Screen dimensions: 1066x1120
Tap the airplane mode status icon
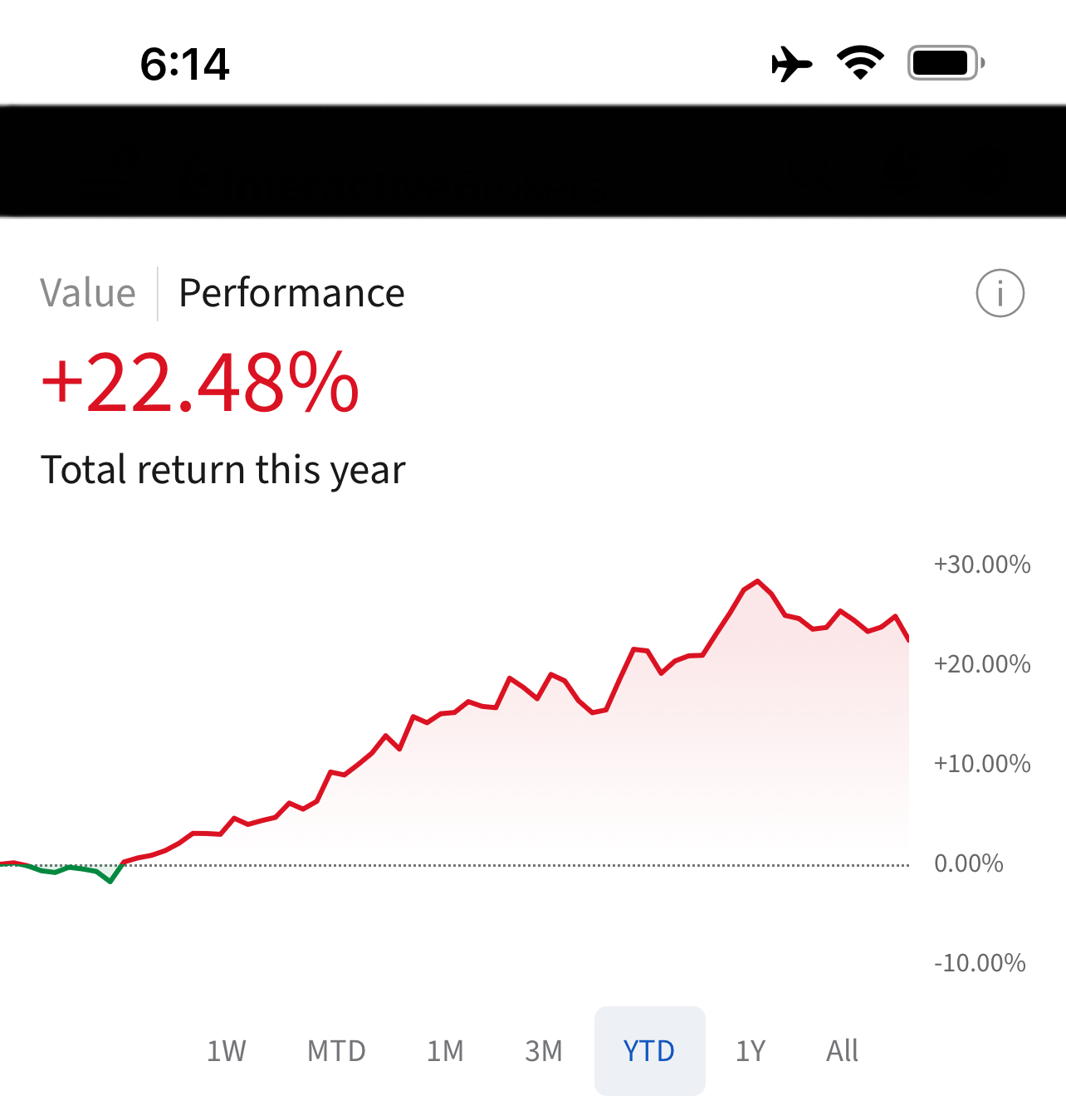791,64
